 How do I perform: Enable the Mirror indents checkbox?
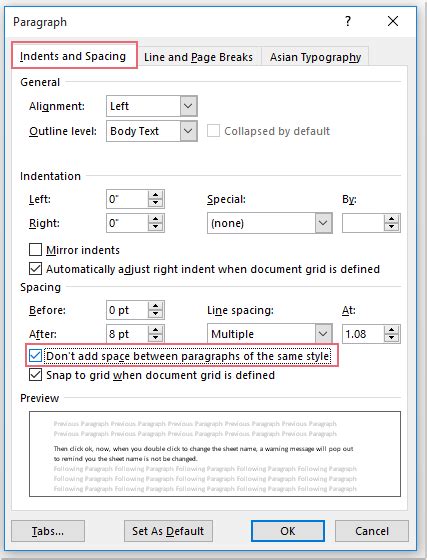tap(35, 250)
